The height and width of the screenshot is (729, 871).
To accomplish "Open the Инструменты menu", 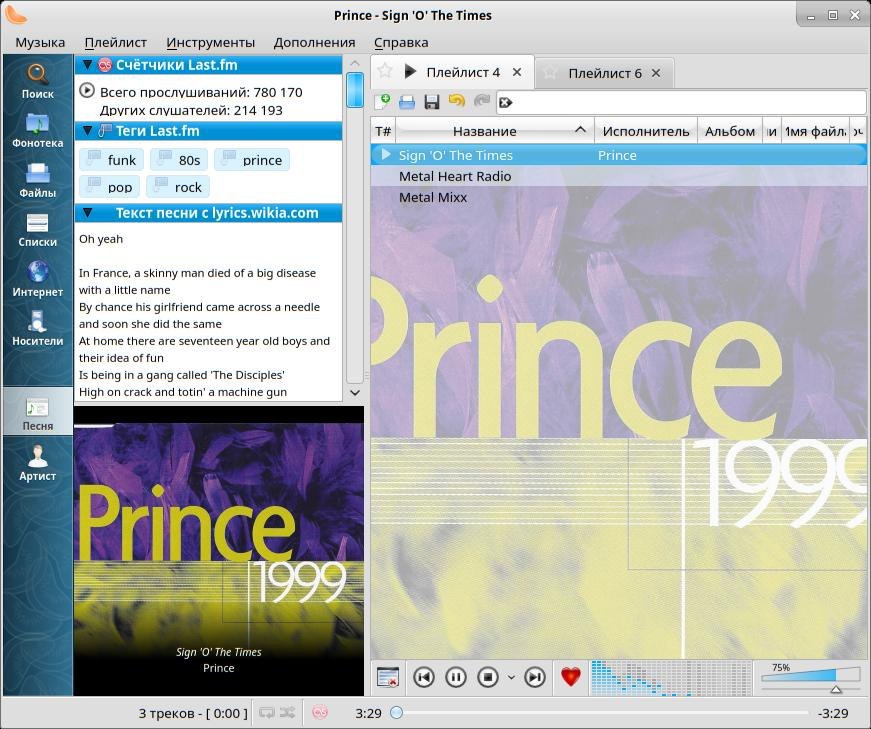I will 211,42.
